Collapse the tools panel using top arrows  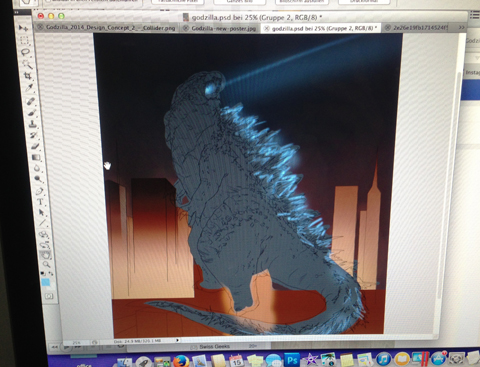(x=17, y=12)
